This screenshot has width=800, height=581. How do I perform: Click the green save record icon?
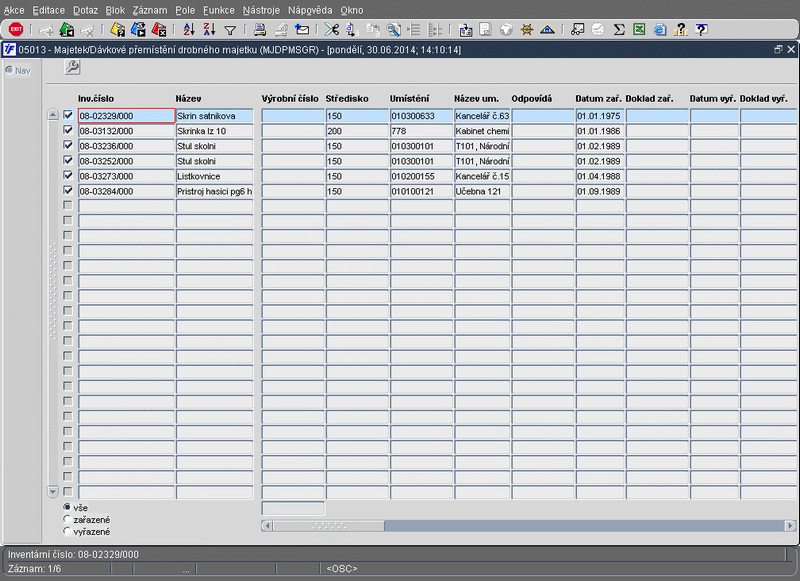67,30
